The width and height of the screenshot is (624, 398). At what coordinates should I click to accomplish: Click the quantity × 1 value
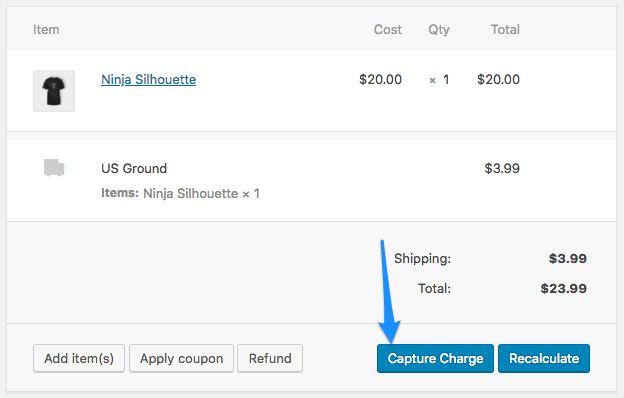pyautogui.click(x=439, y=80)
